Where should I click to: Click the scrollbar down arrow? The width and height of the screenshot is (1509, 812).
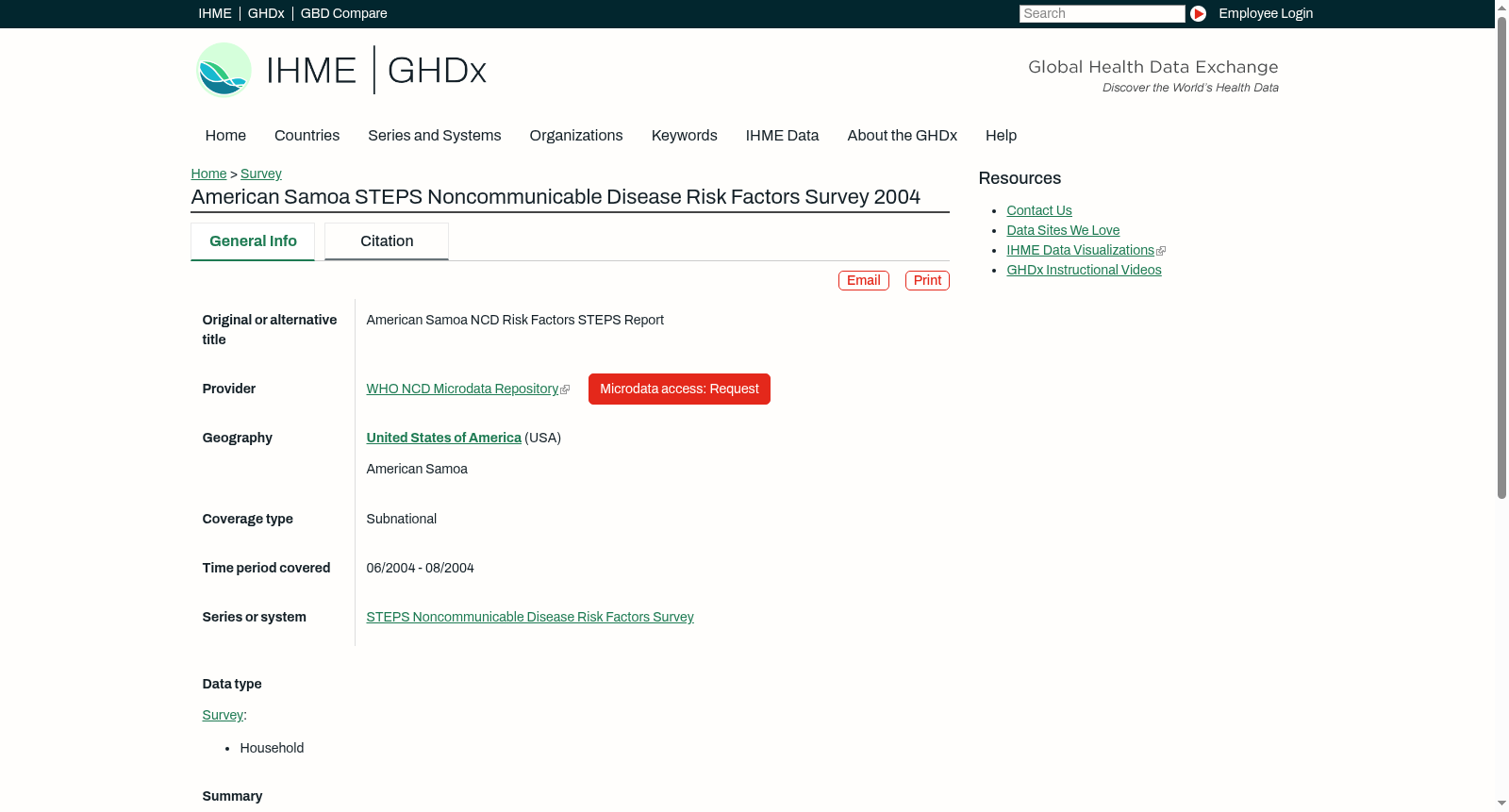pyautogui.click(x=1501, y=804)
